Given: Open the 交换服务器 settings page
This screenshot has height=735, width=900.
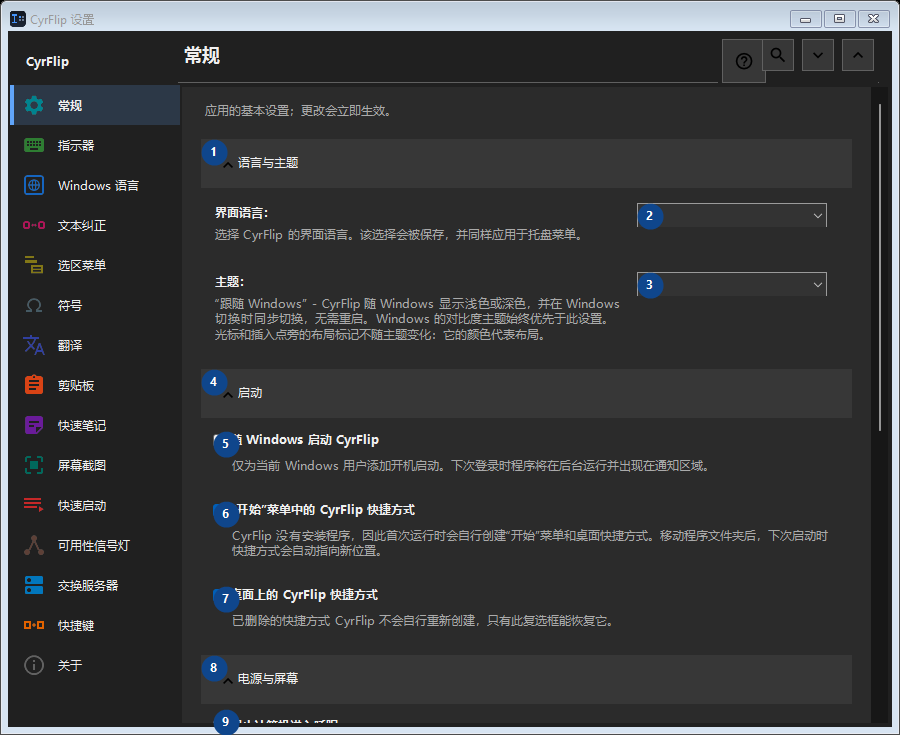Looking at the screenshot, I should 95,585.
